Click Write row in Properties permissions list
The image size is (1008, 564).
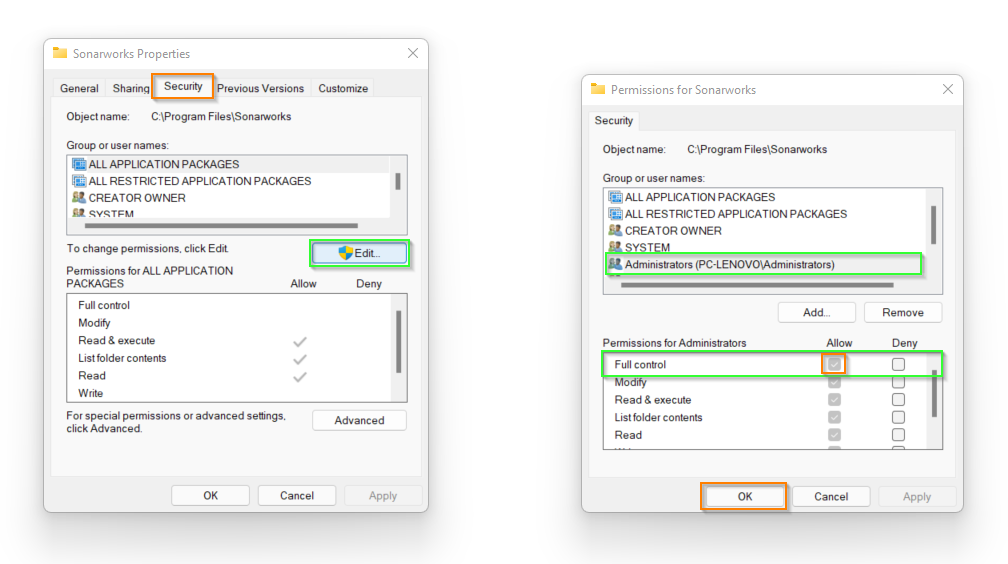[231, 393]
